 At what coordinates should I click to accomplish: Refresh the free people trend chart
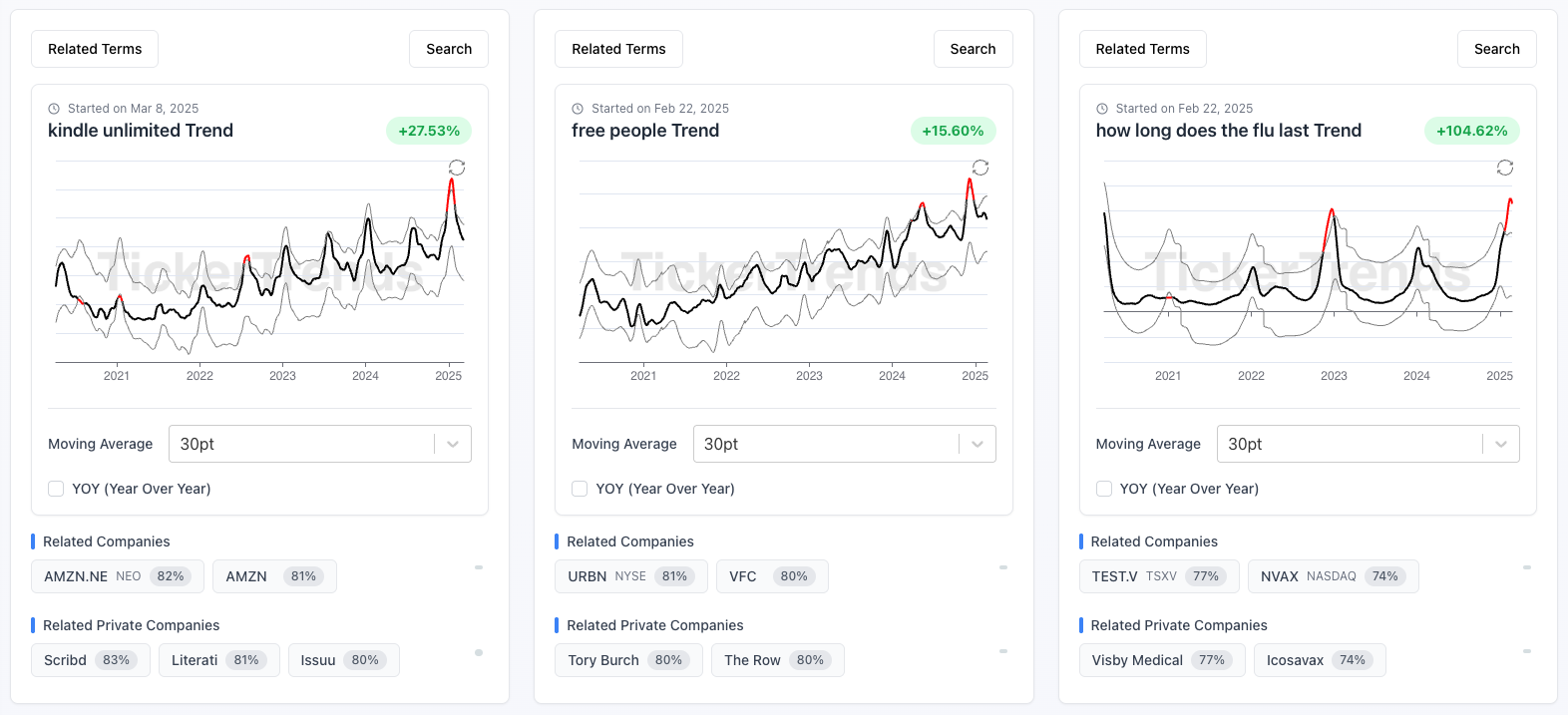click(x=980, y=168)
